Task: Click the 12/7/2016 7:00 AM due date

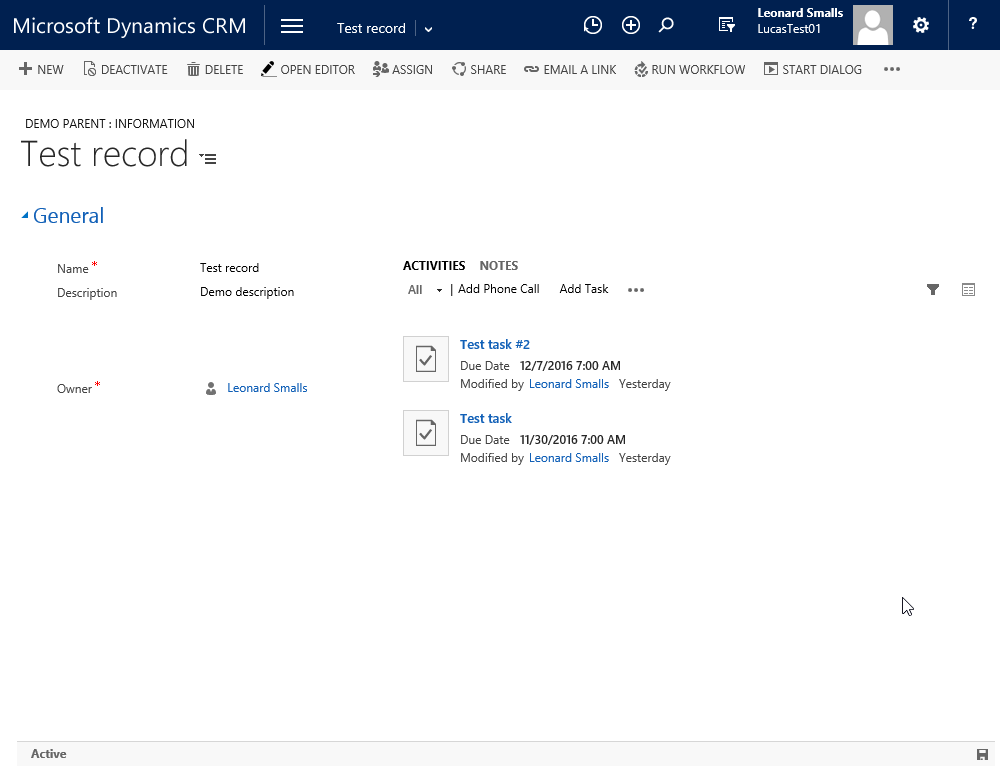Action: pos(570,366)
